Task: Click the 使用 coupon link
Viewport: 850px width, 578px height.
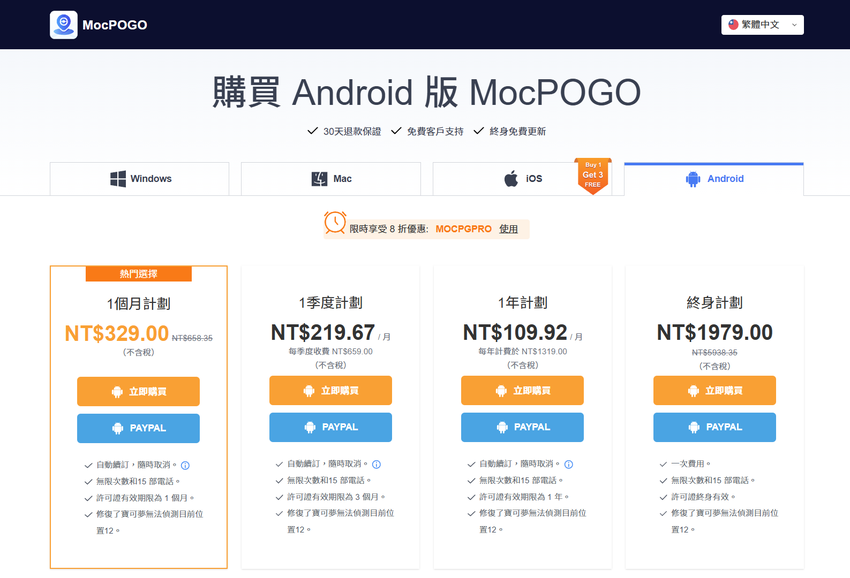Action: (508, 229)
